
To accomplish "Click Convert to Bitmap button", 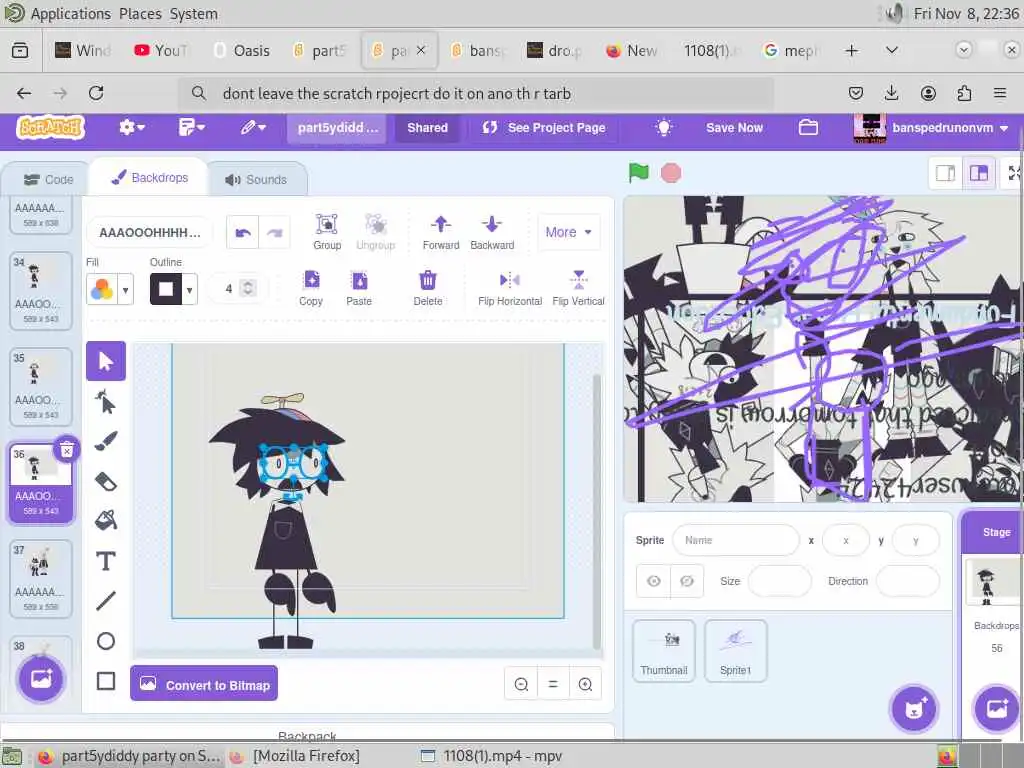I will point(204,684).
